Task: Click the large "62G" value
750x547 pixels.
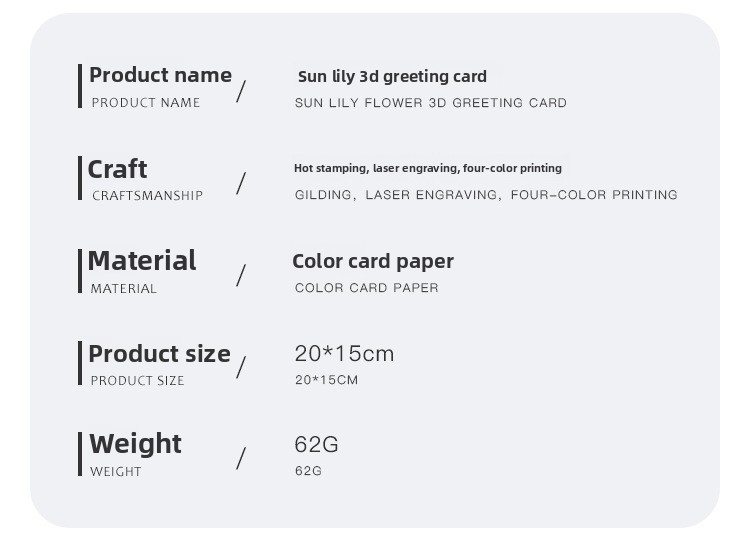Action: coord(316,445)
